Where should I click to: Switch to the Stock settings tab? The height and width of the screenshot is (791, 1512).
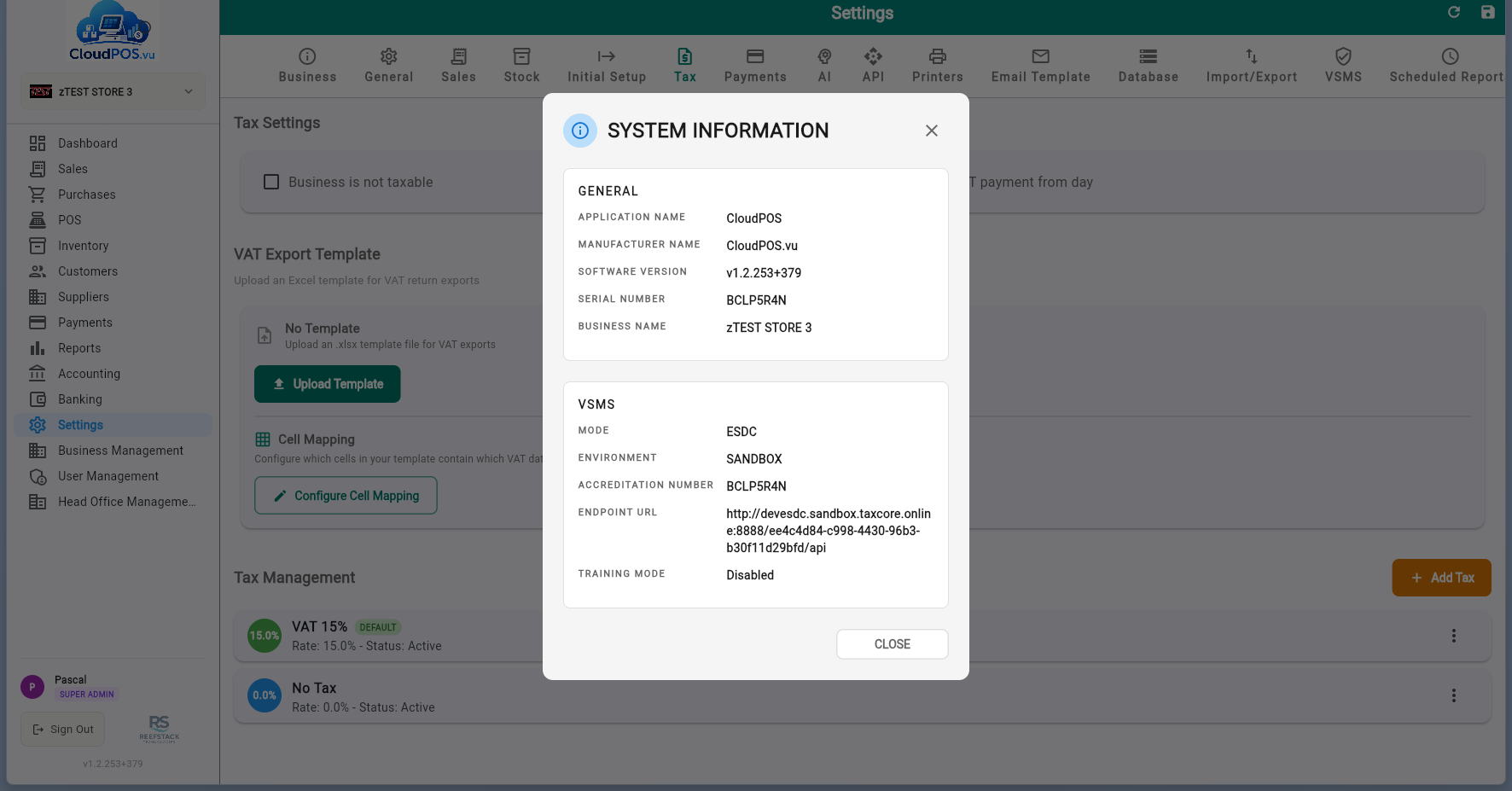coord(521,66)
